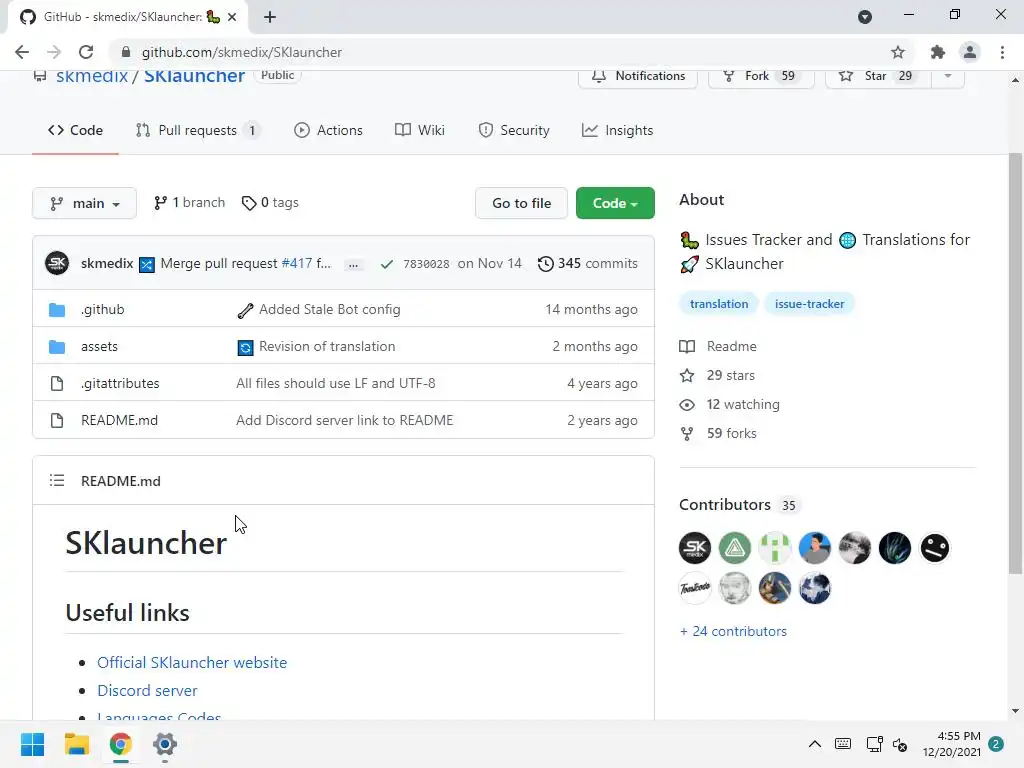
Task: Show hidden system tray icons
Action: 814,744
